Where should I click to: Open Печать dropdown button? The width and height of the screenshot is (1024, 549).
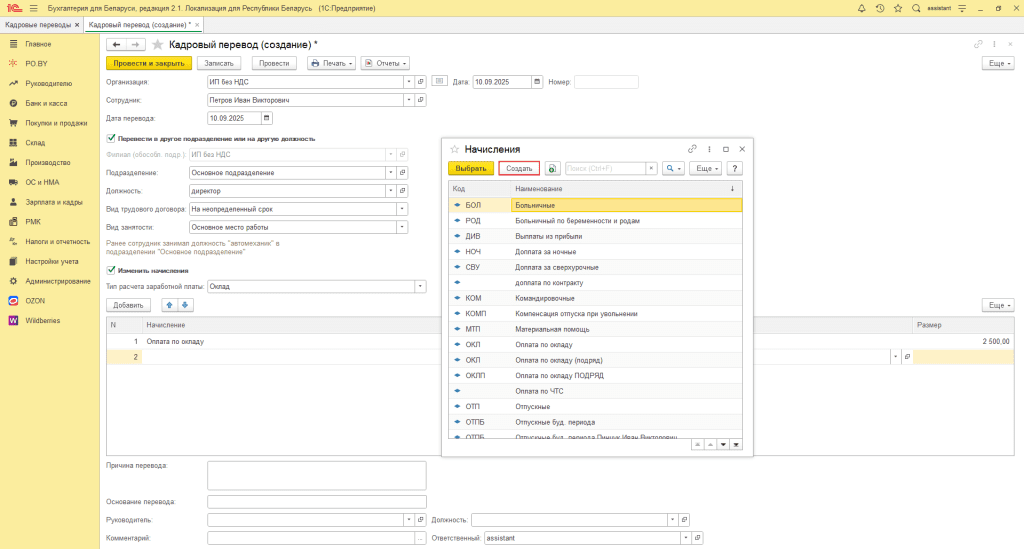[x=331, y=63]
